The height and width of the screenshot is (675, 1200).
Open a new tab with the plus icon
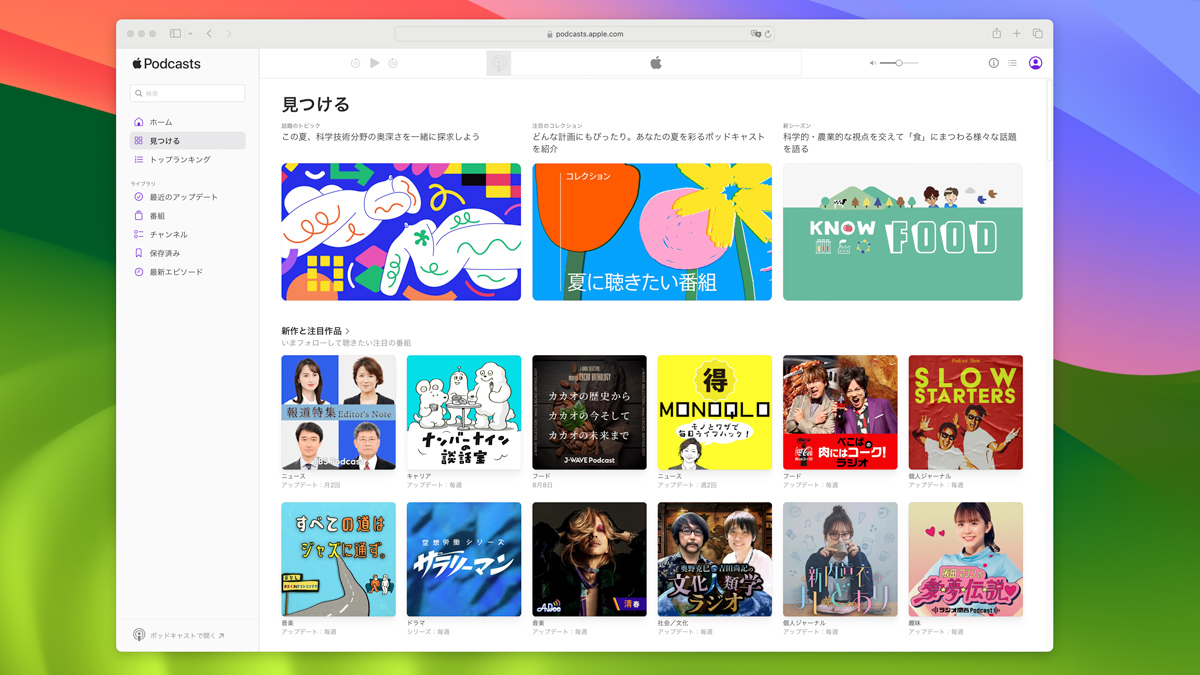click(1017, 34)
